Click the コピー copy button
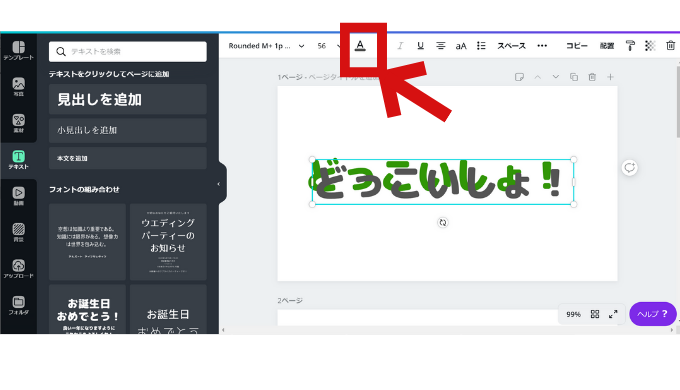This screenshot has height=390, width=680. click(x=577, y=46)
